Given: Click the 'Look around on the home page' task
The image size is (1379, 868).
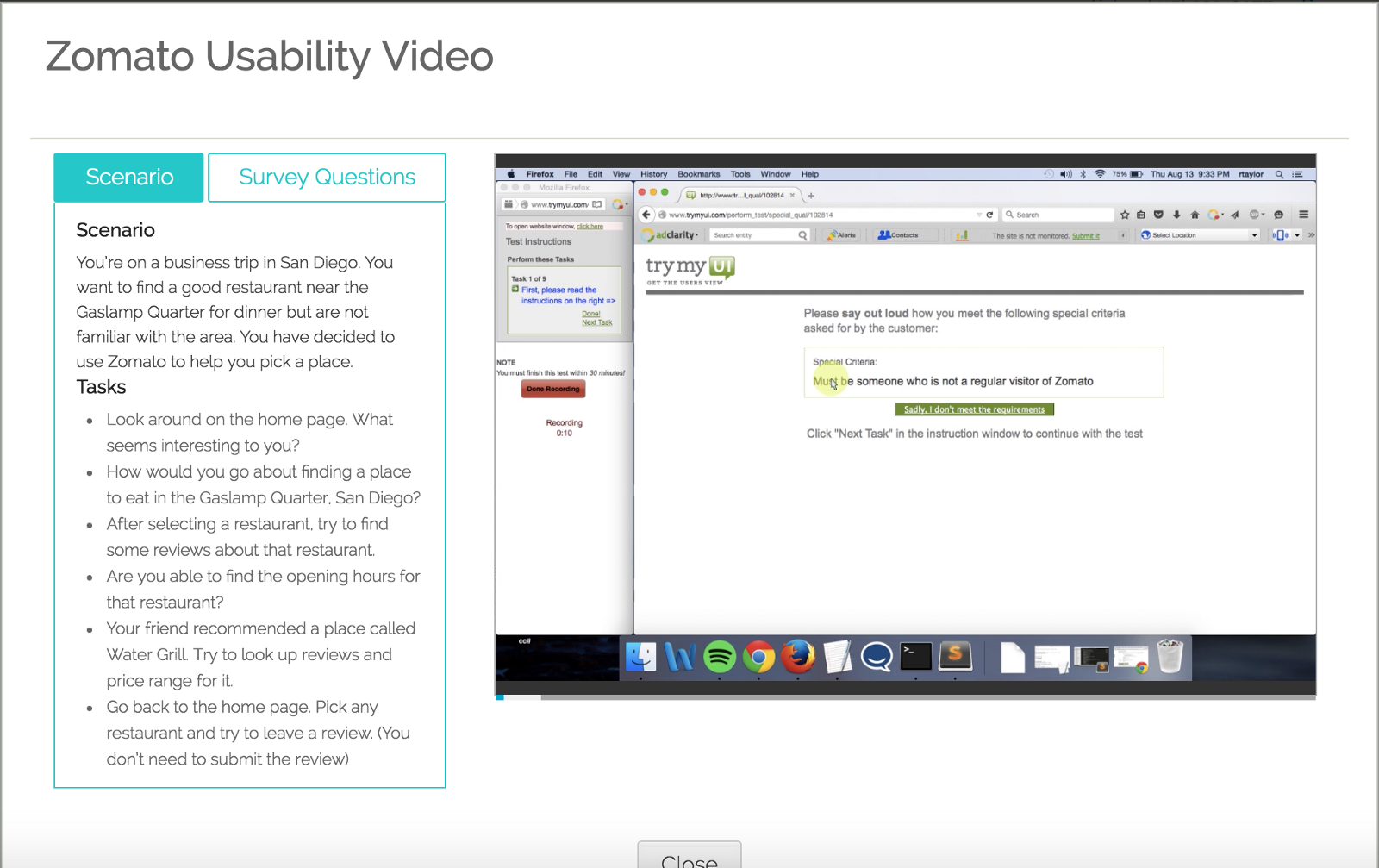Looking at the screenshot, I should (x=250, y=433).
